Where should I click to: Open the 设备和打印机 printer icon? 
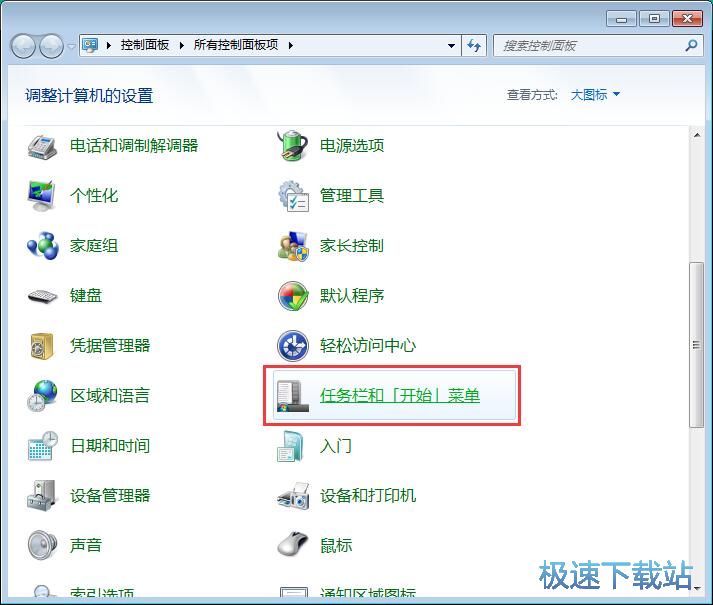pyautogui.click(x=293, y=496)
